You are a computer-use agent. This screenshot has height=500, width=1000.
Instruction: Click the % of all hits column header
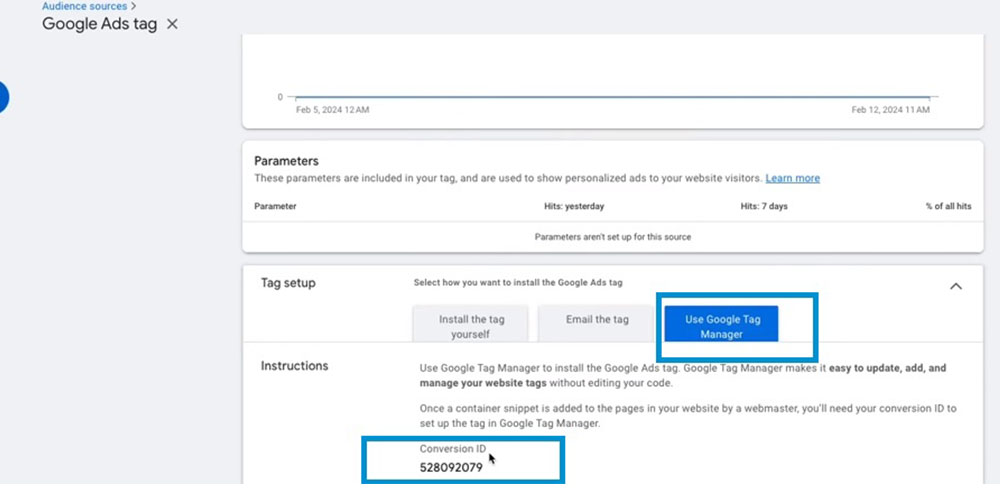pyautogui.click(x=948, y=207)
